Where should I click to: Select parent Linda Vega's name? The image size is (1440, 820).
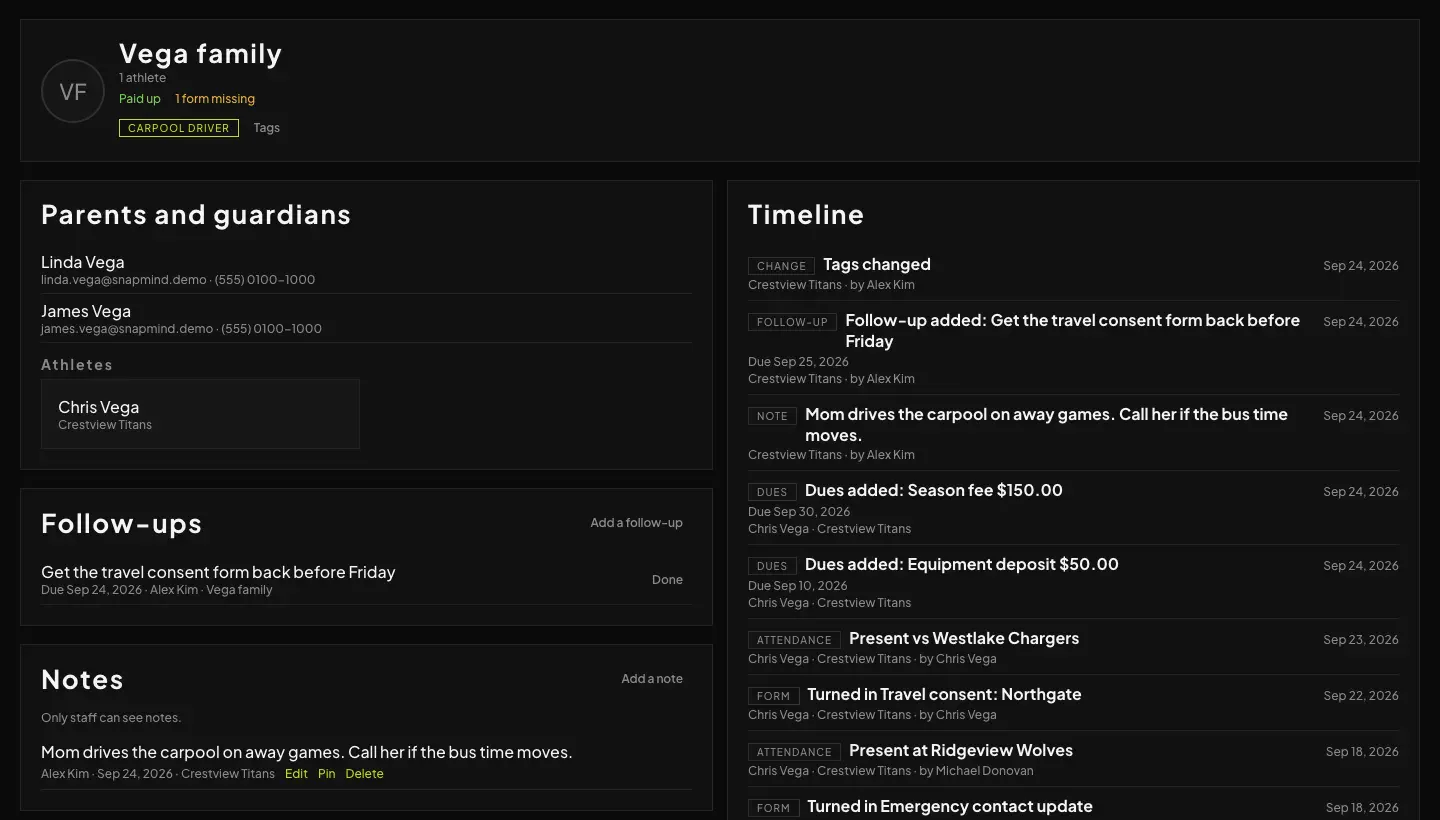pos(83,262)
